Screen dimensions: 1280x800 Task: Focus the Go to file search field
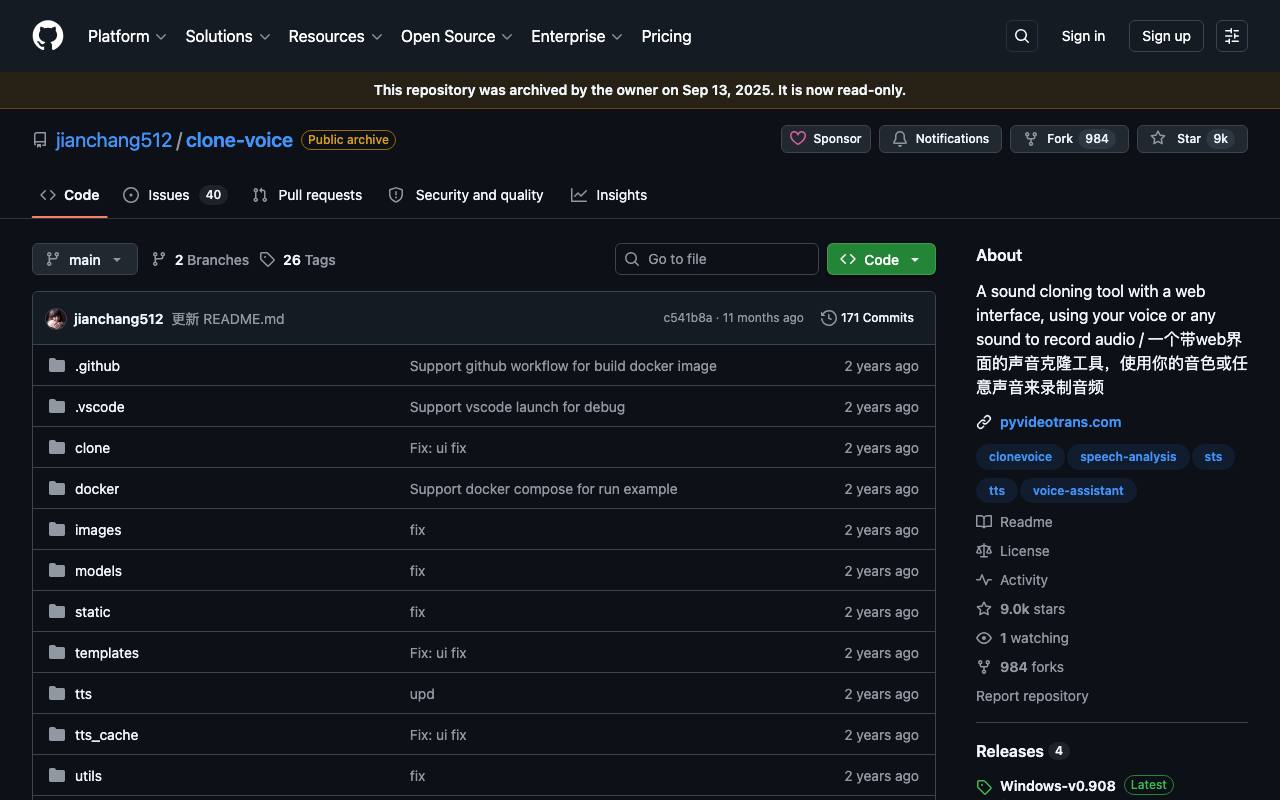pyautogui.click(x=717, y=259)
